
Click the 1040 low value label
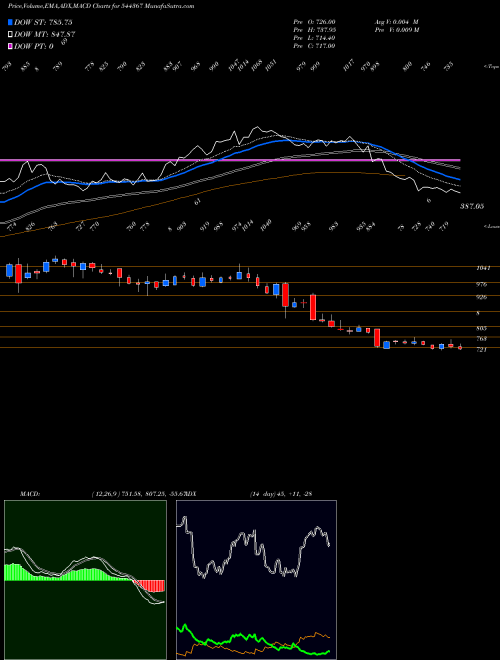tap(266, 225)
